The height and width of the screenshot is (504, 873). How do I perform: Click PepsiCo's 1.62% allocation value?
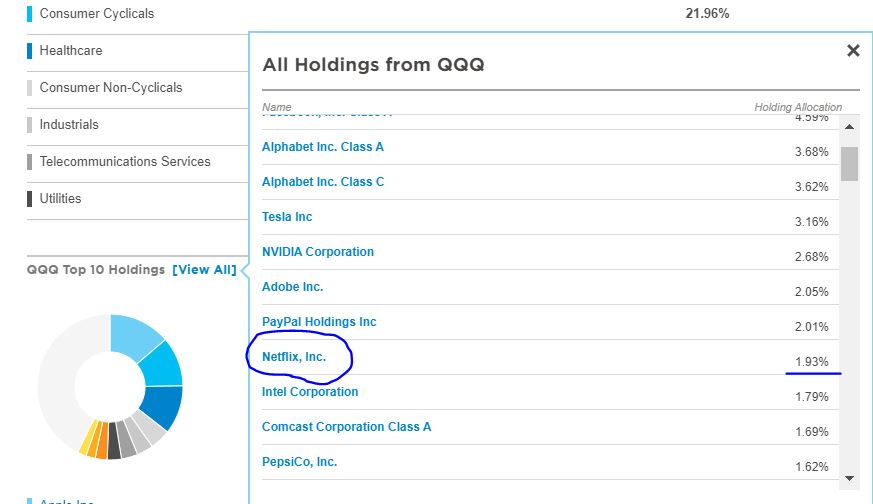pyautogui.click(x=811, y=467)
